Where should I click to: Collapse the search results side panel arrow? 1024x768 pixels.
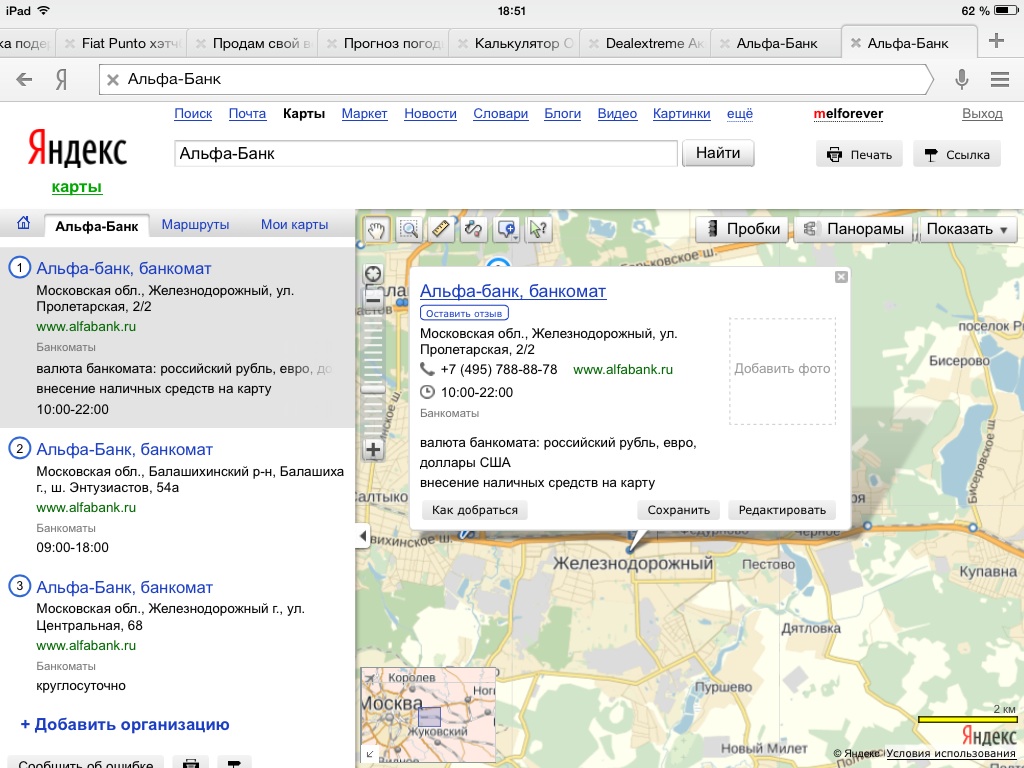[x=363, y=536]
